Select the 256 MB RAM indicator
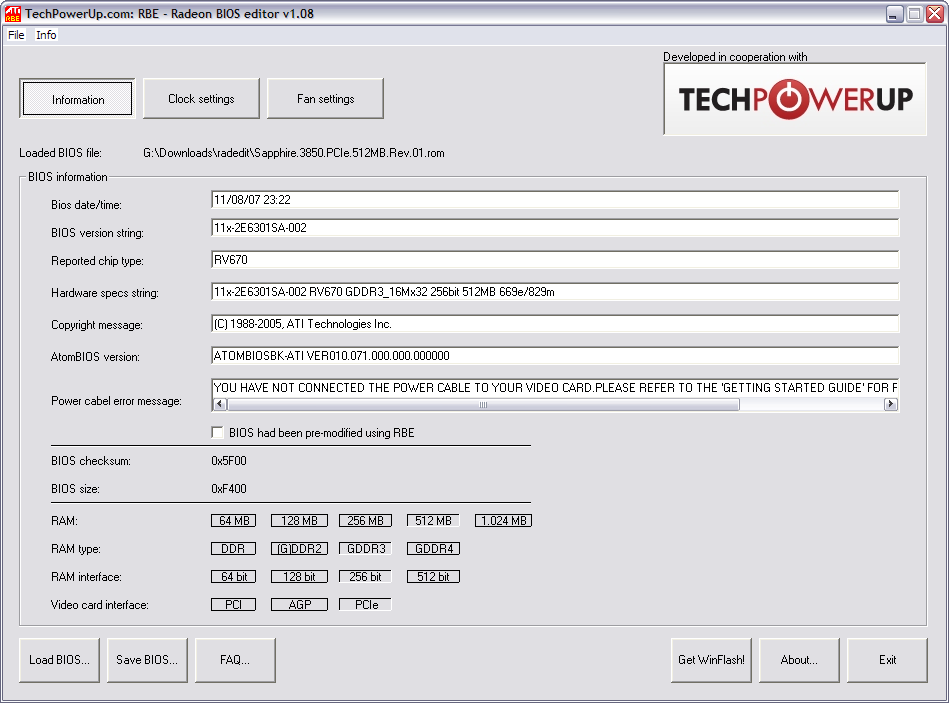This screenshot has height=703, width=949. pos(365,520)
